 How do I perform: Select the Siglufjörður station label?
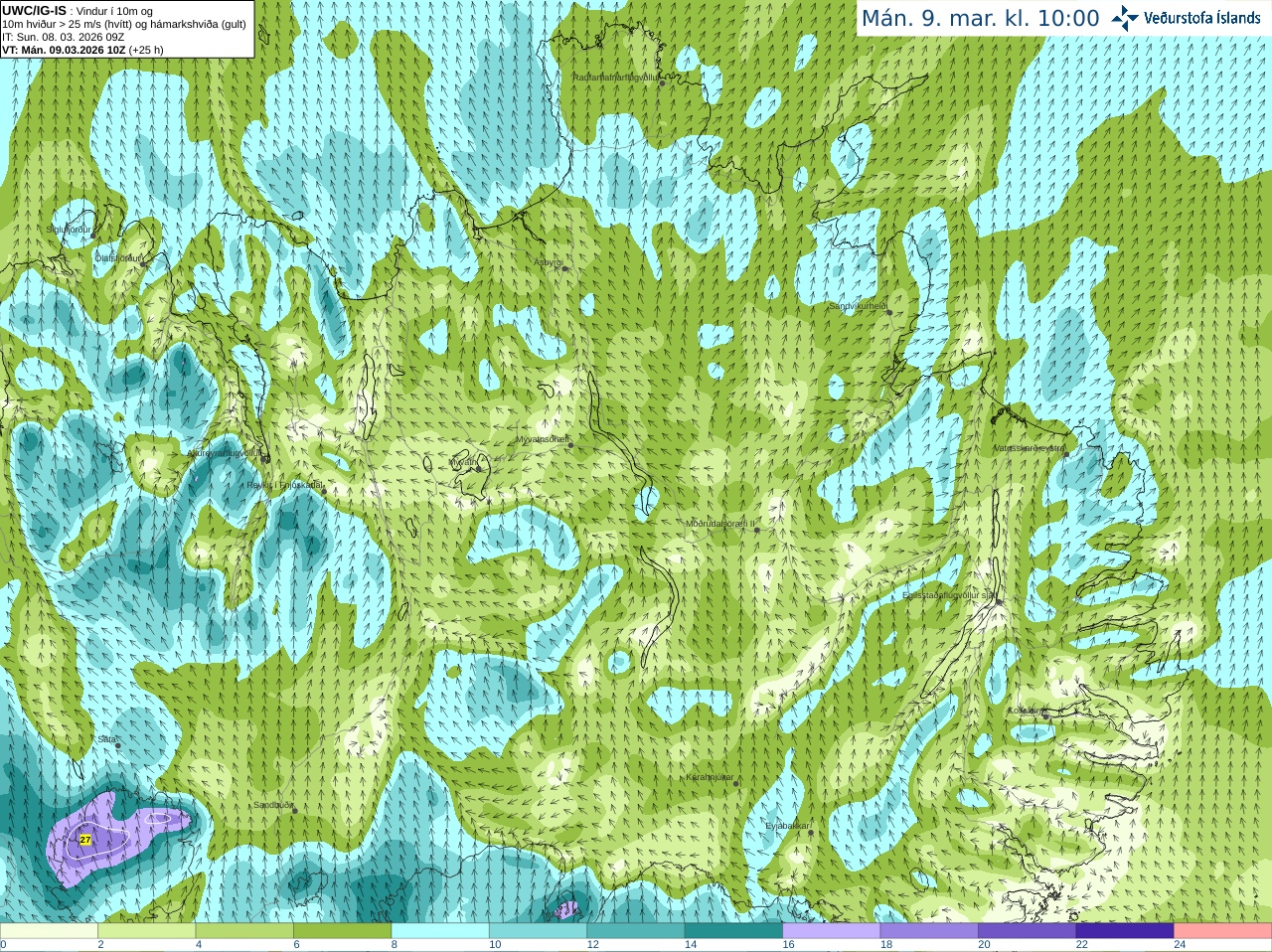[x=70, y=230]
